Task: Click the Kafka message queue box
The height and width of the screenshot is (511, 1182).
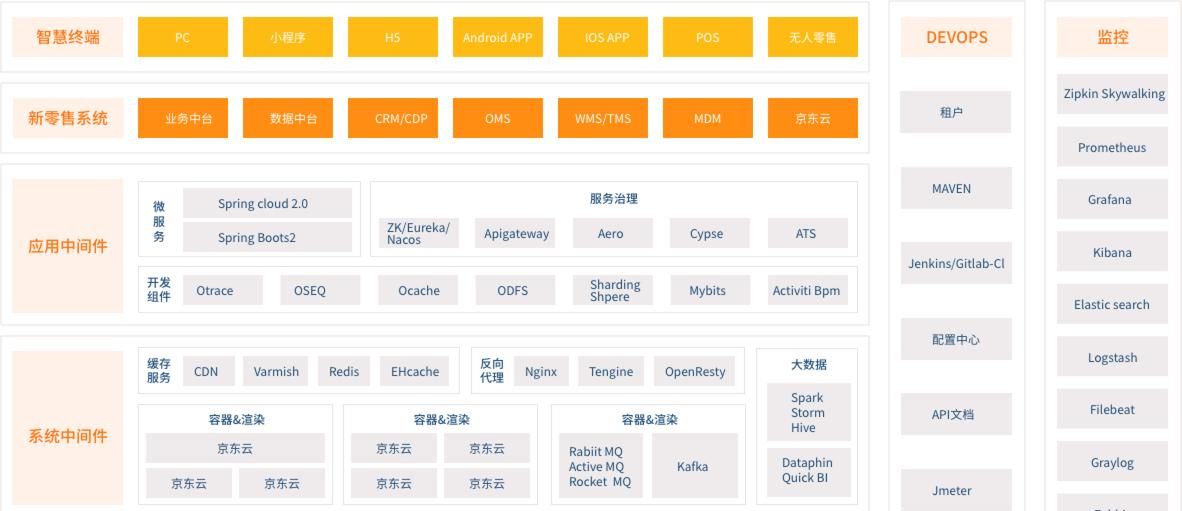Action: tap(693, 466)
